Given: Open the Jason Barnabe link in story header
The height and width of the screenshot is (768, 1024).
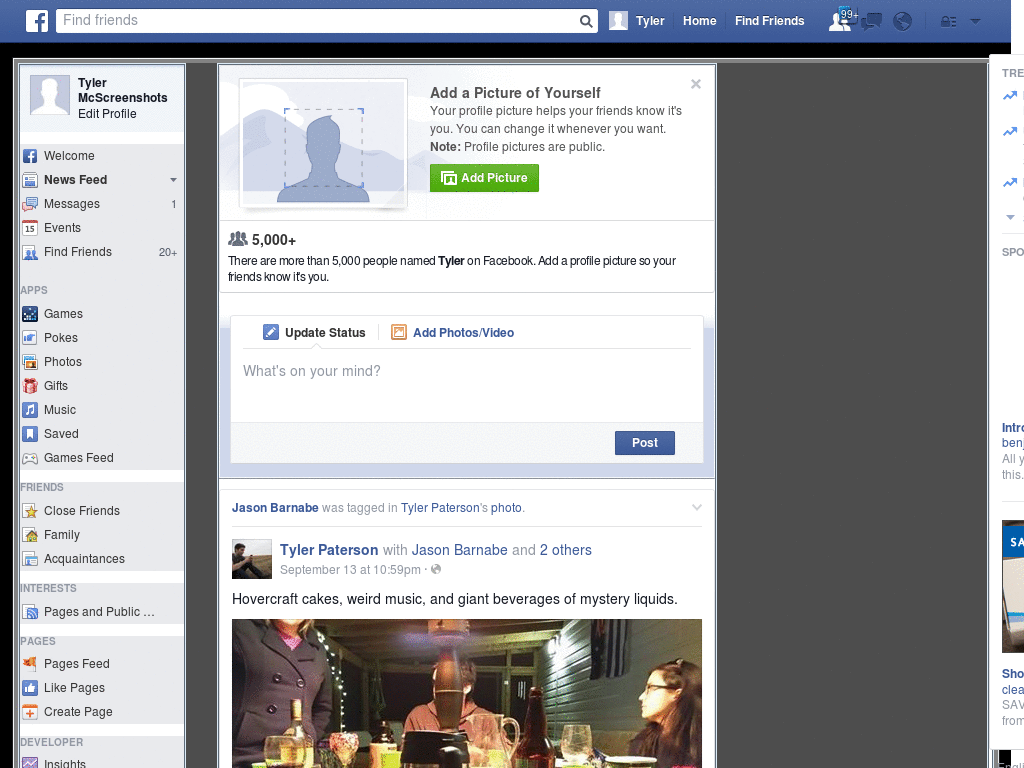Looking at the screenshot, I should pyautogui.click(x=275, y=507).
